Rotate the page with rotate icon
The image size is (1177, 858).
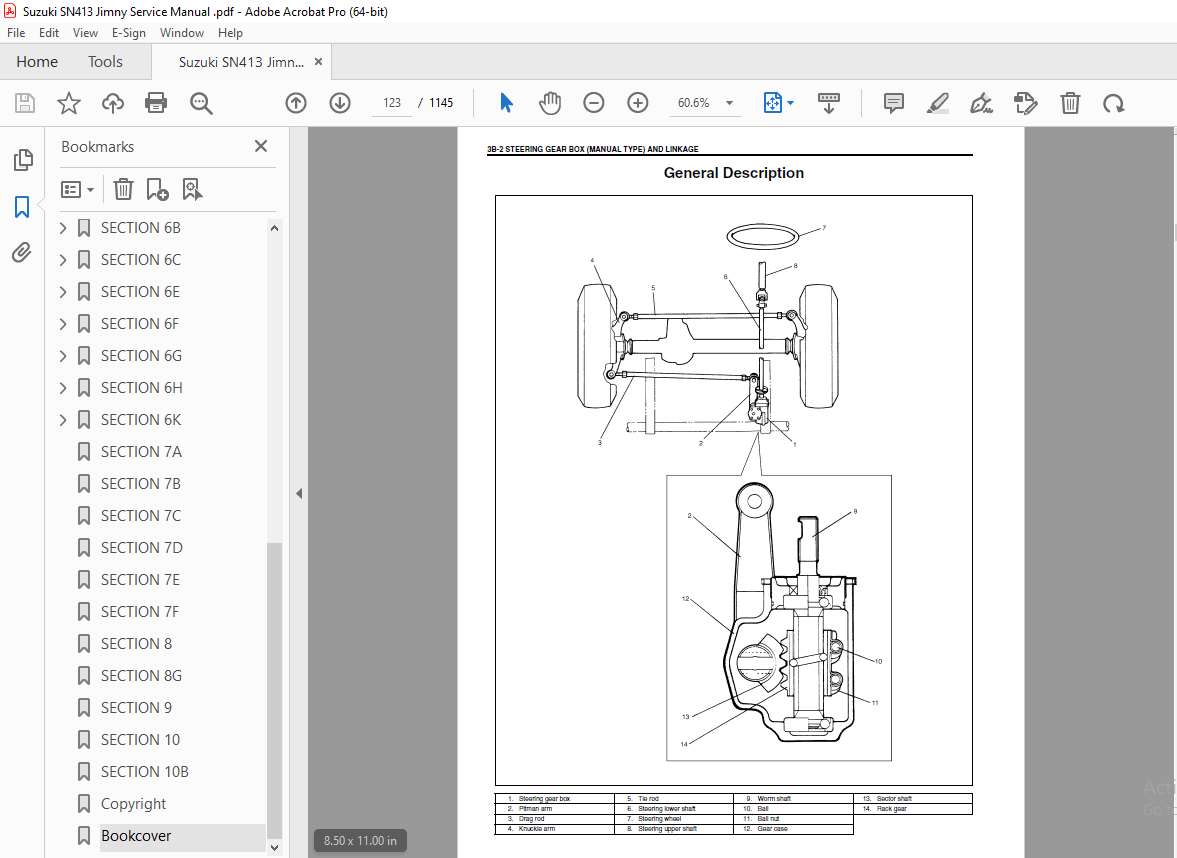tap(1114, 103)
